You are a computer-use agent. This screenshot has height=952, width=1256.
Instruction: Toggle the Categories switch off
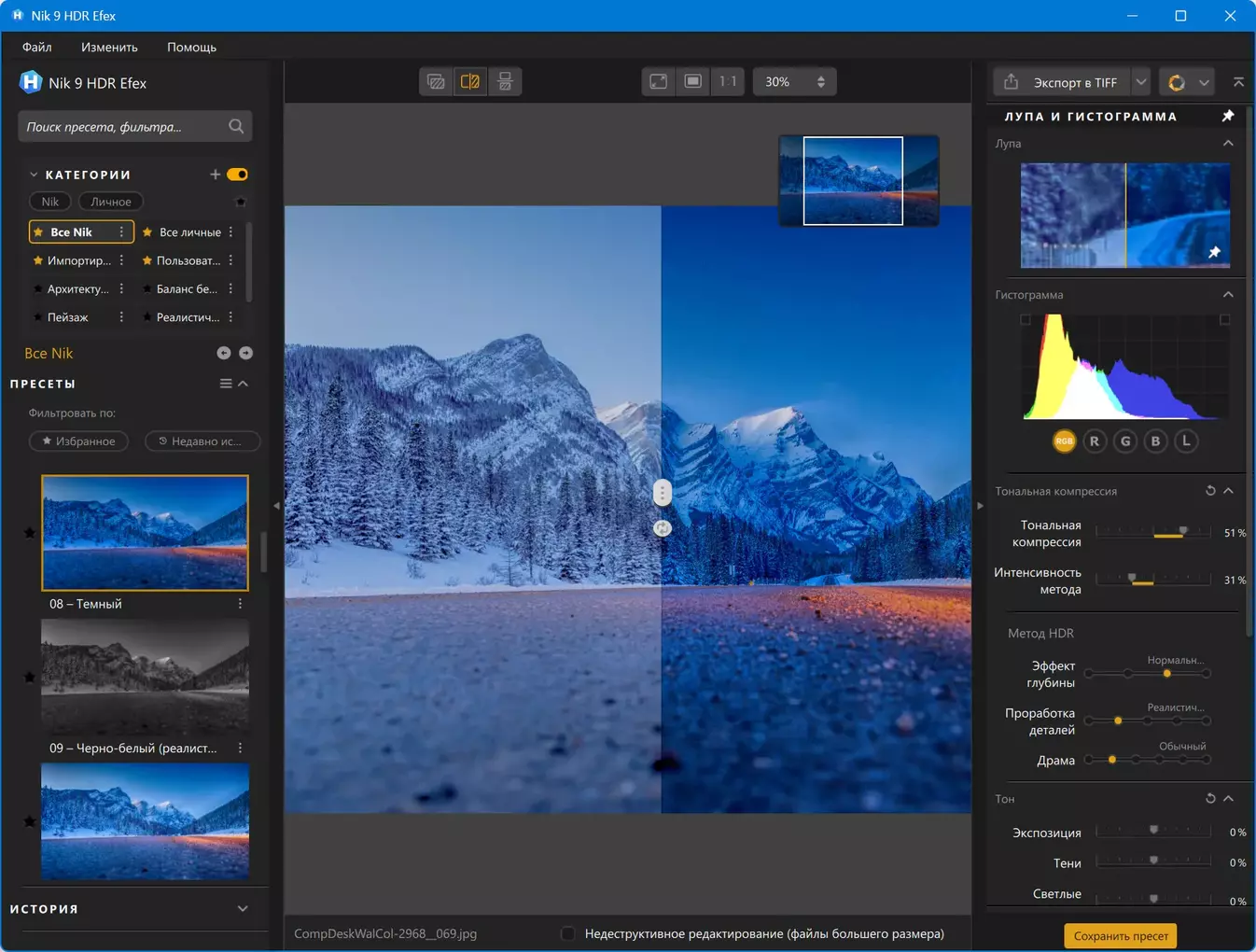[238, 175]
